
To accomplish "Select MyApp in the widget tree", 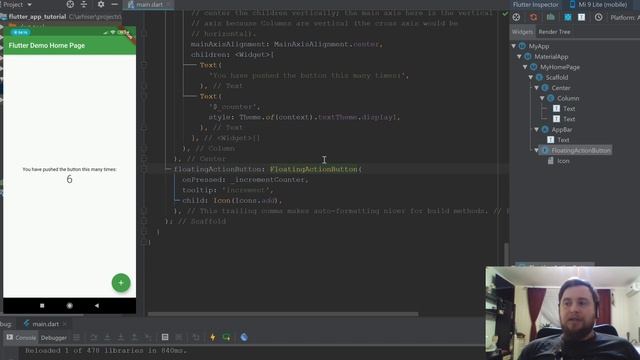I will point(539,46).
